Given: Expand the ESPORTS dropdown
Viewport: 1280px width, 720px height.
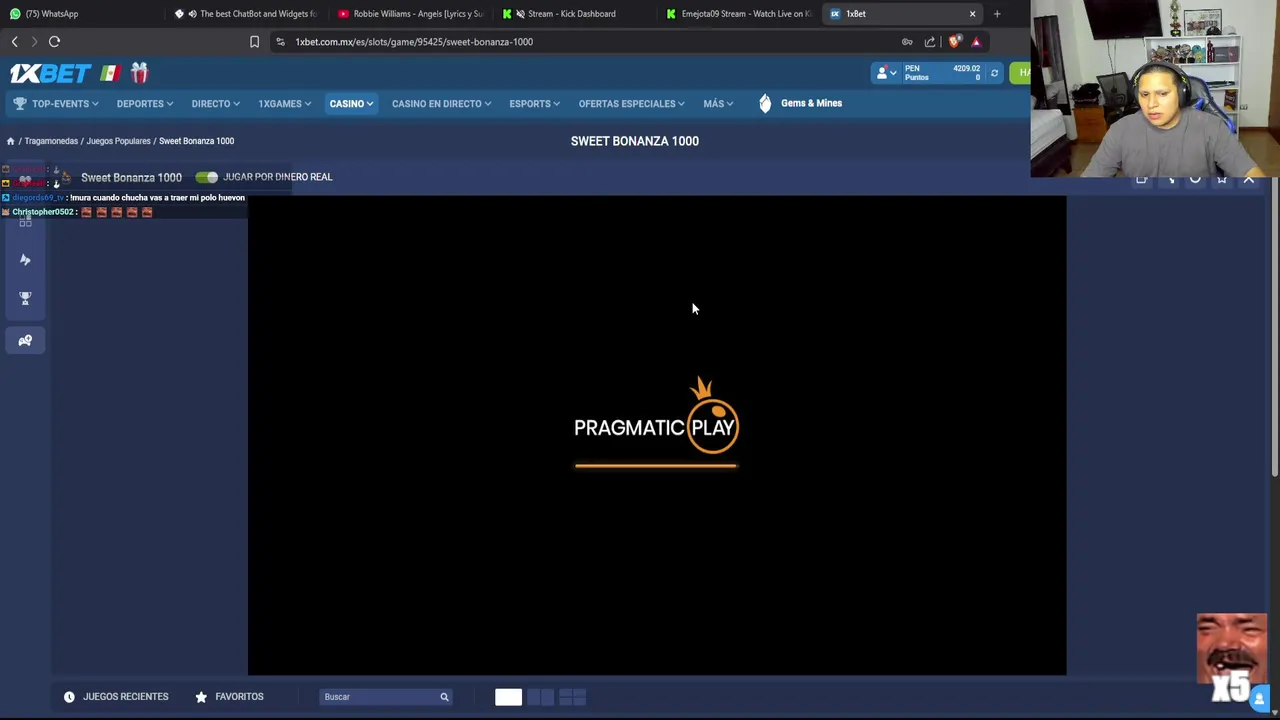Looking at the screenshot, I should point(535,104).
